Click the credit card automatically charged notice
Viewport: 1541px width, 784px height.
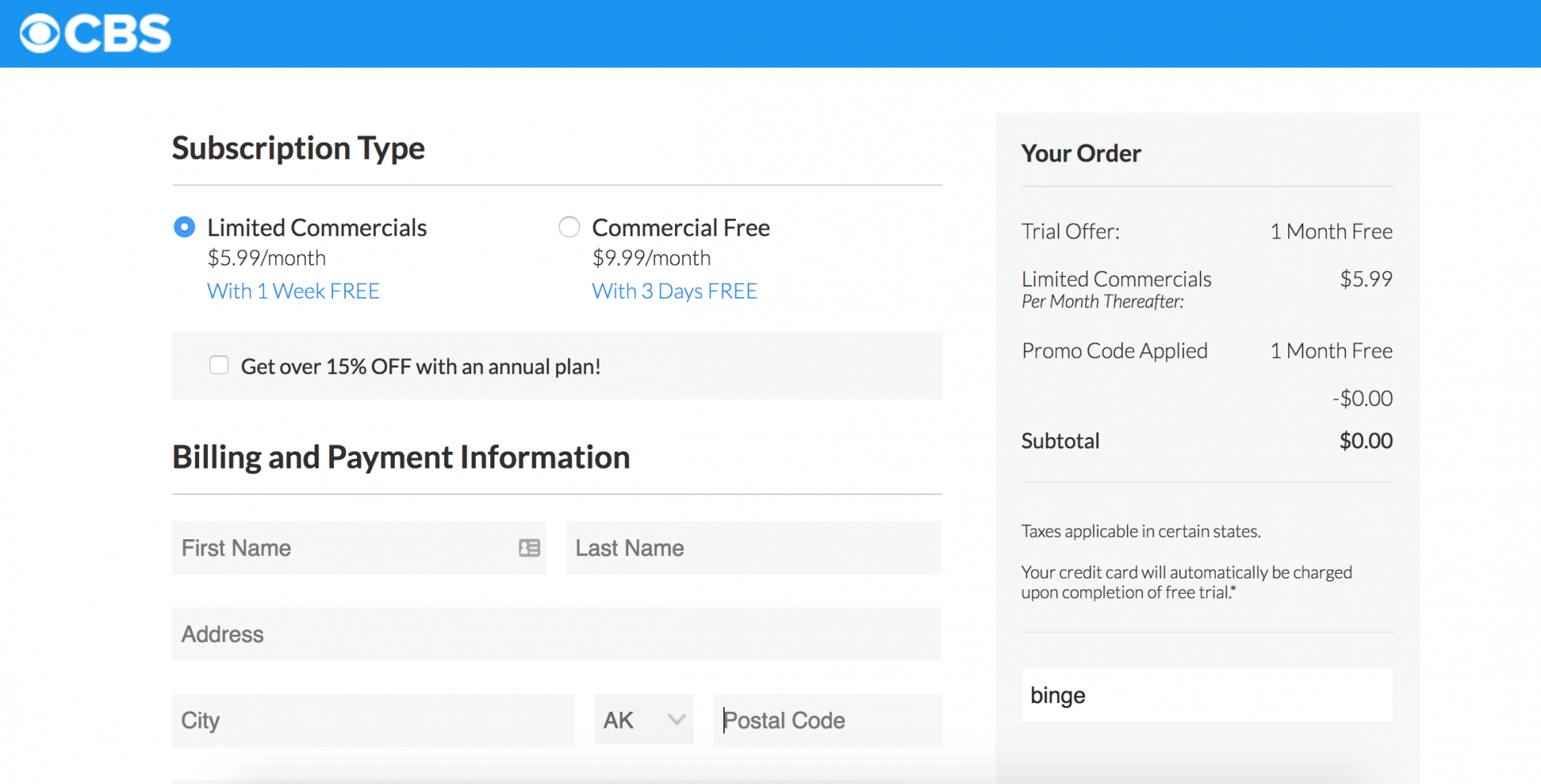[1186, 583]
